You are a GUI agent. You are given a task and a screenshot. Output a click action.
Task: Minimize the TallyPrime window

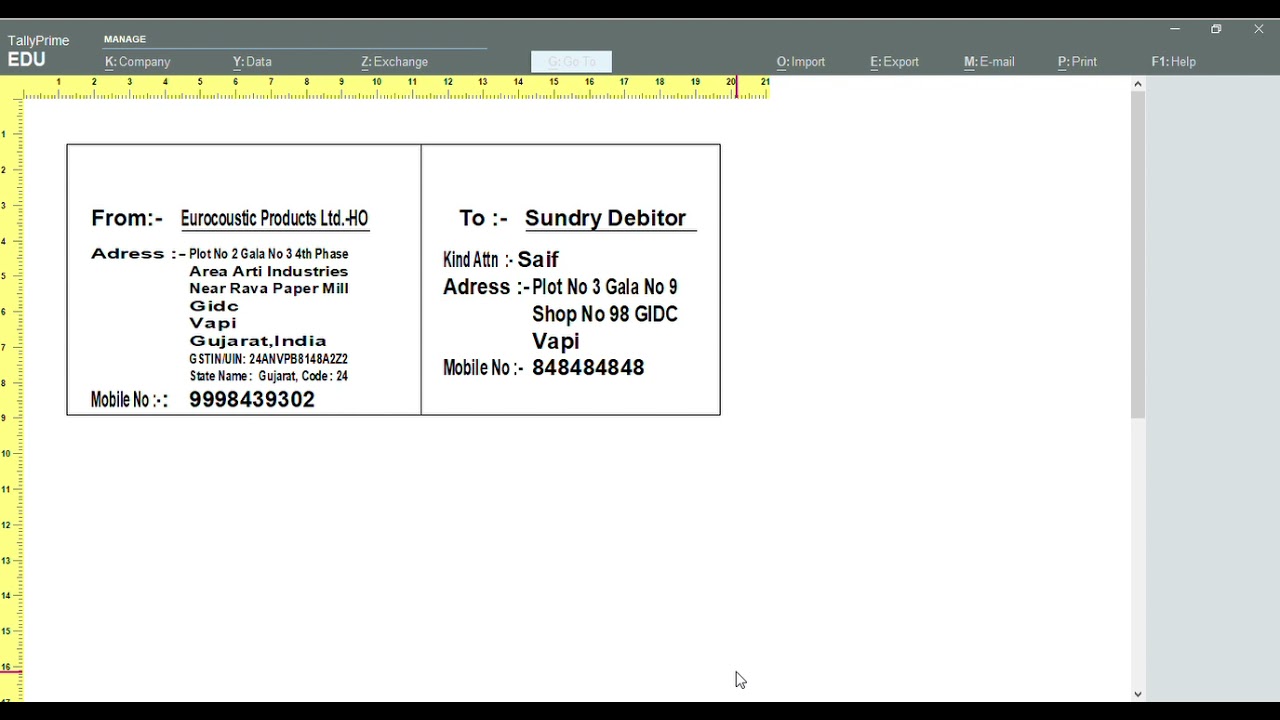(x=1175, y=29)
